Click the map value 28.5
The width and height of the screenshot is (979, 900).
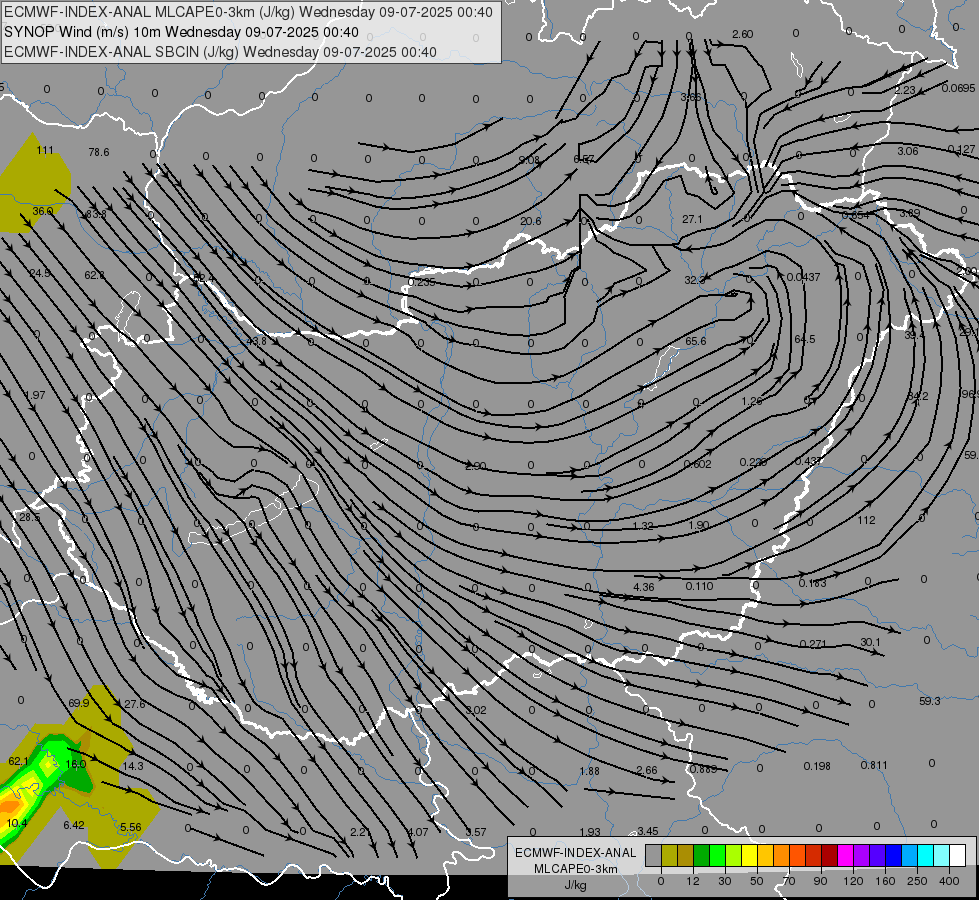(29, 517)
